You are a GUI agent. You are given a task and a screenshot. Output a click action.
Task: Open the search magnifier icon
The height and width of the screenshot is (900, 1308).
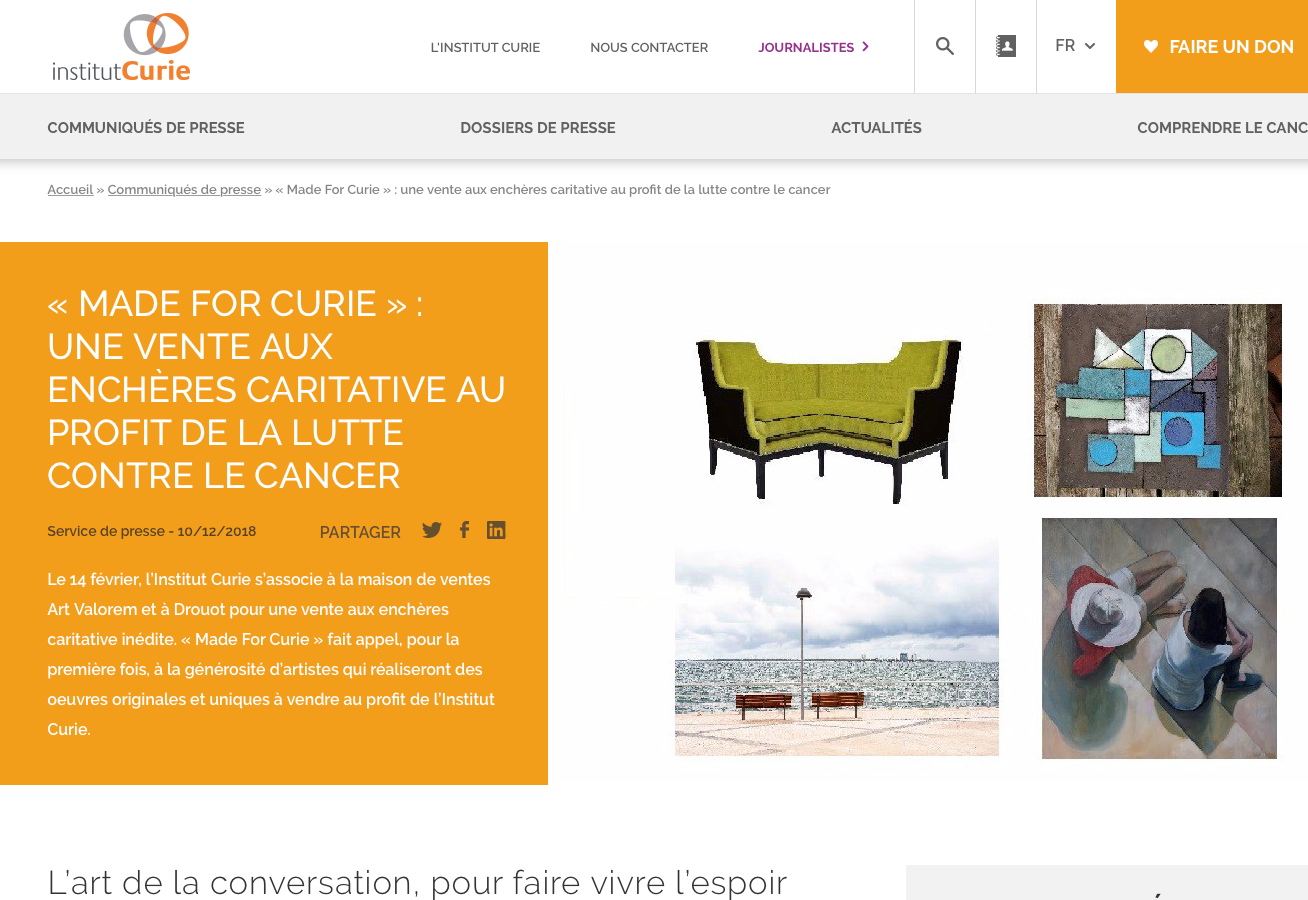(945, 46)
